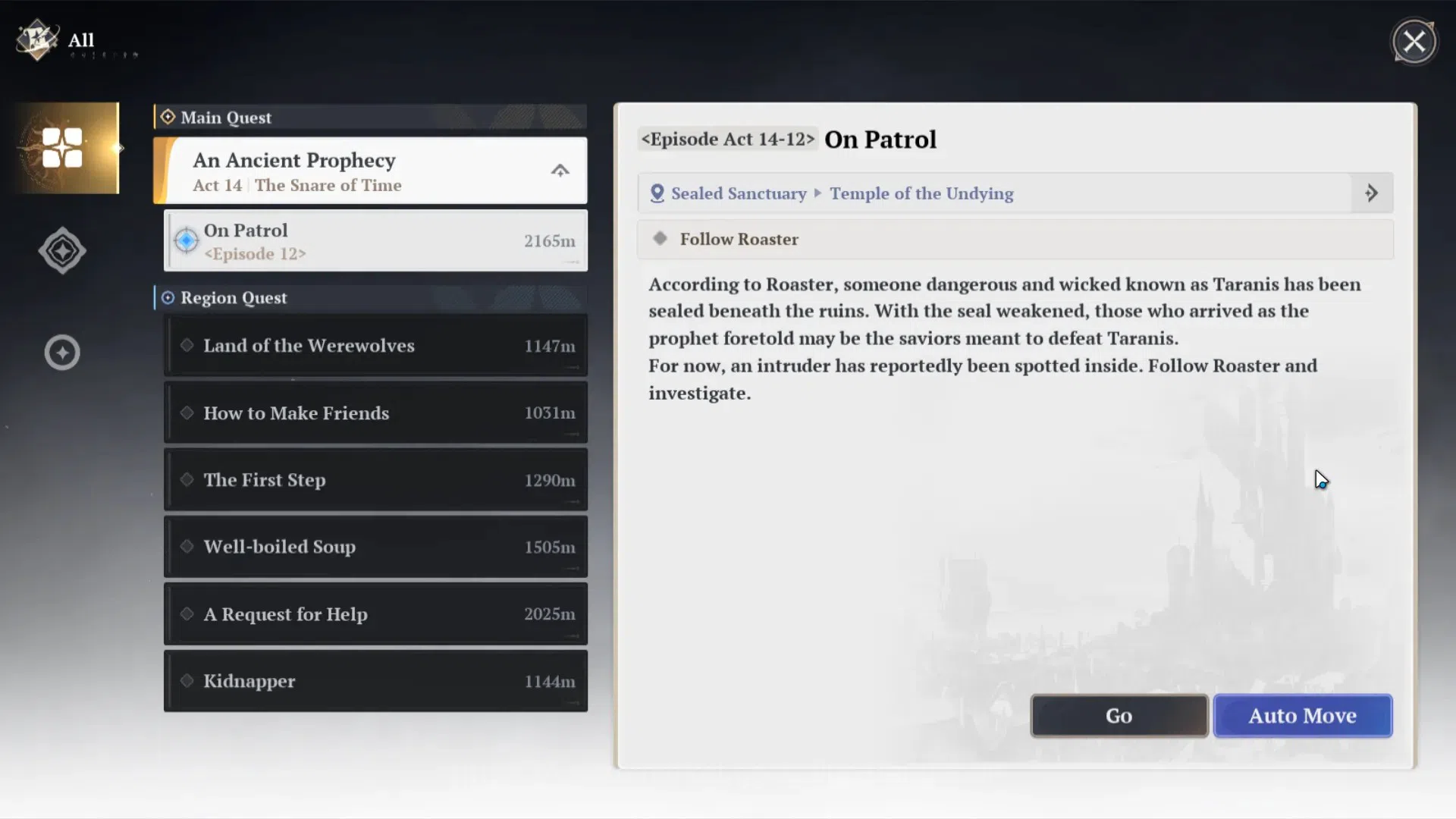
Task: Open location arrow for Sealed Sanctuary
Action: [x=1372, y=193]
